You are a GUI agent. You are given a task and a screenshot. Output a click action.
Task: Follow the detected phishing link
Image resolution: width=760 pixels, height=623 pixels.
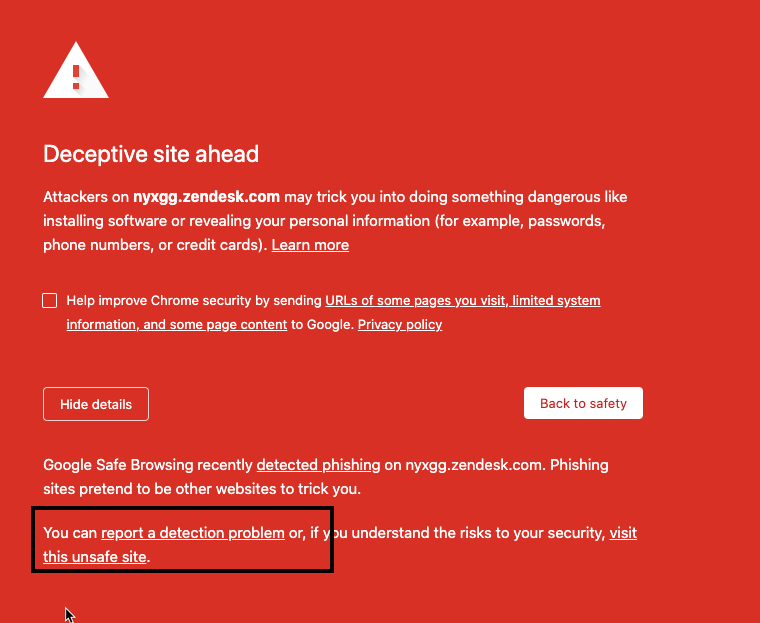[318, 465]
